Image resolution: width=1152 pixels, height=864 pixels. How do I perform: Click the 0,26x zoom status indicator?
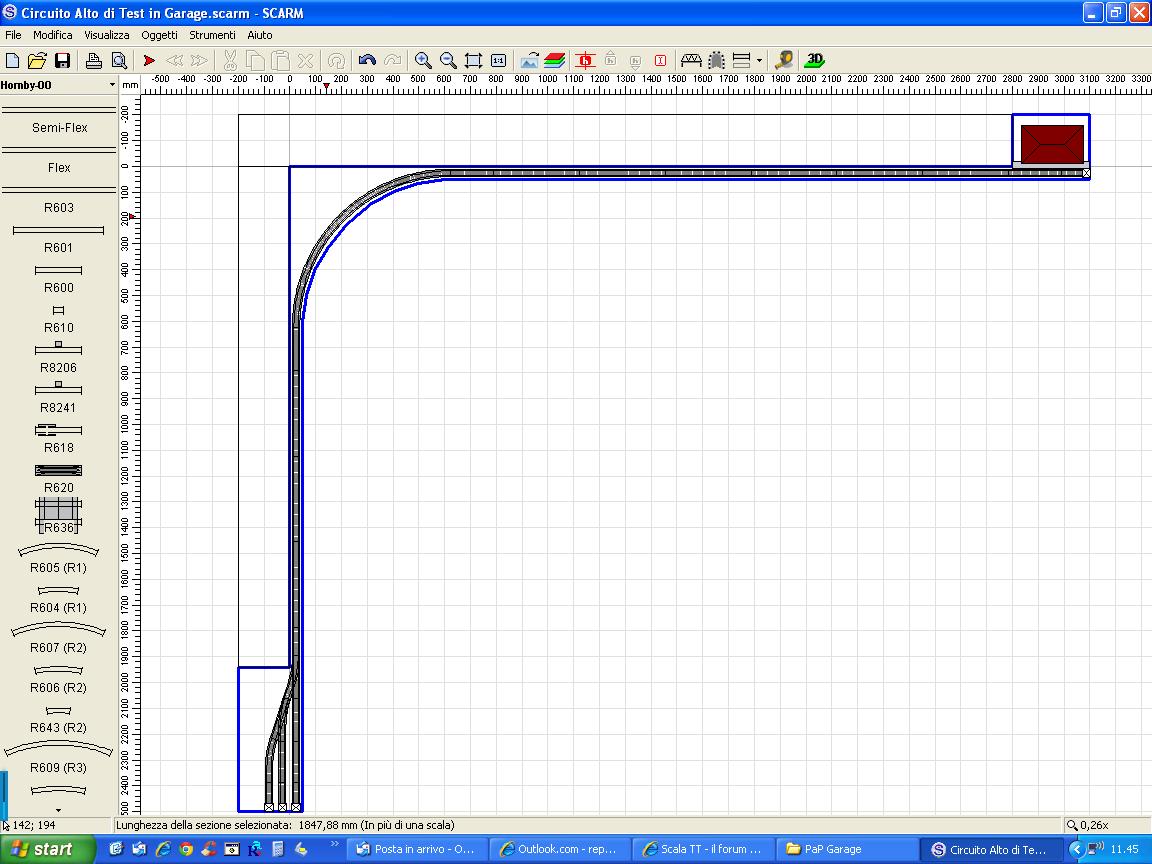tap(1087, 825)
